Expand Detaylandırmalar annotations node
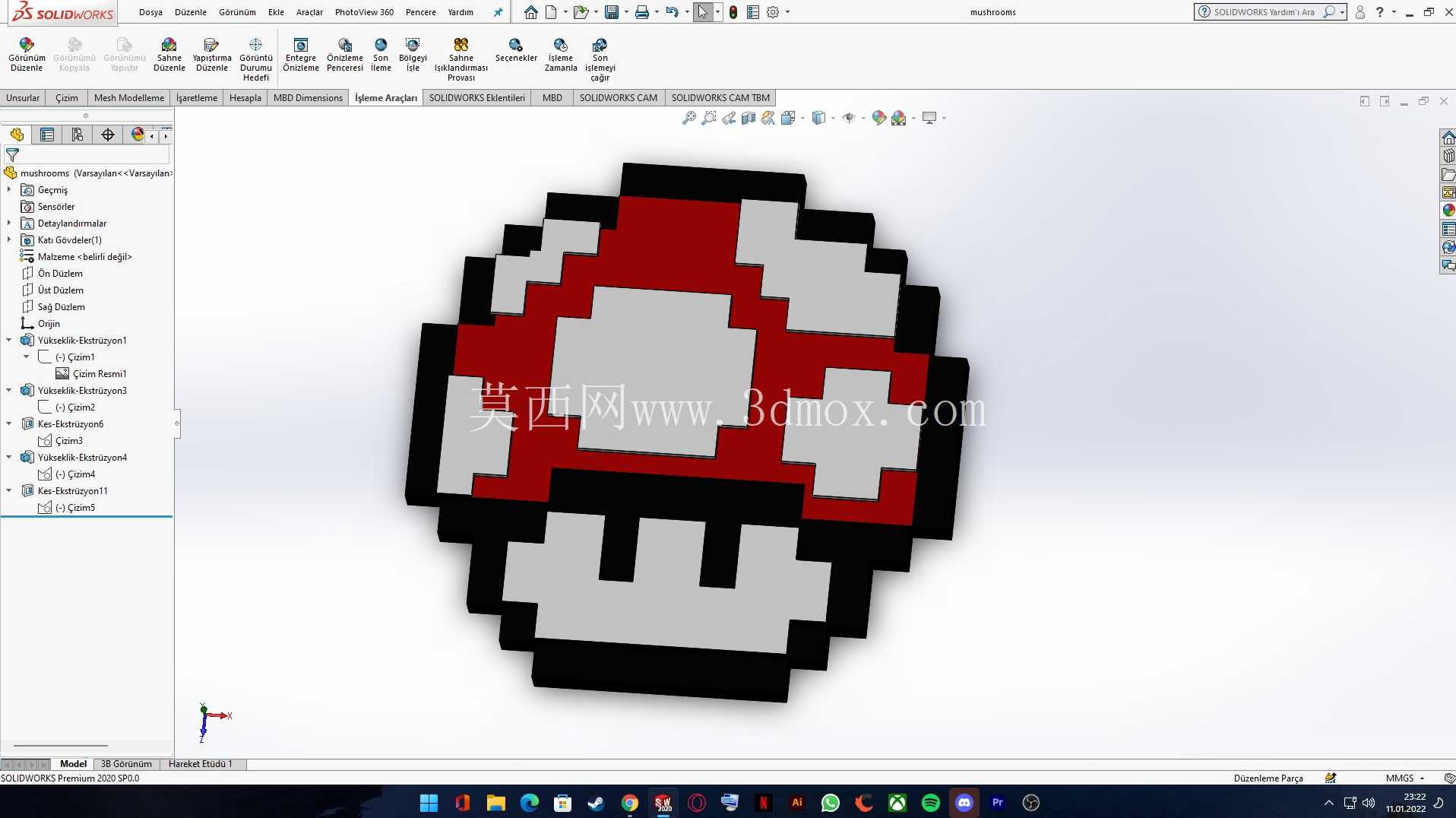The width and height of the screenshot is (1456, 818). click(x=9, y=223)
